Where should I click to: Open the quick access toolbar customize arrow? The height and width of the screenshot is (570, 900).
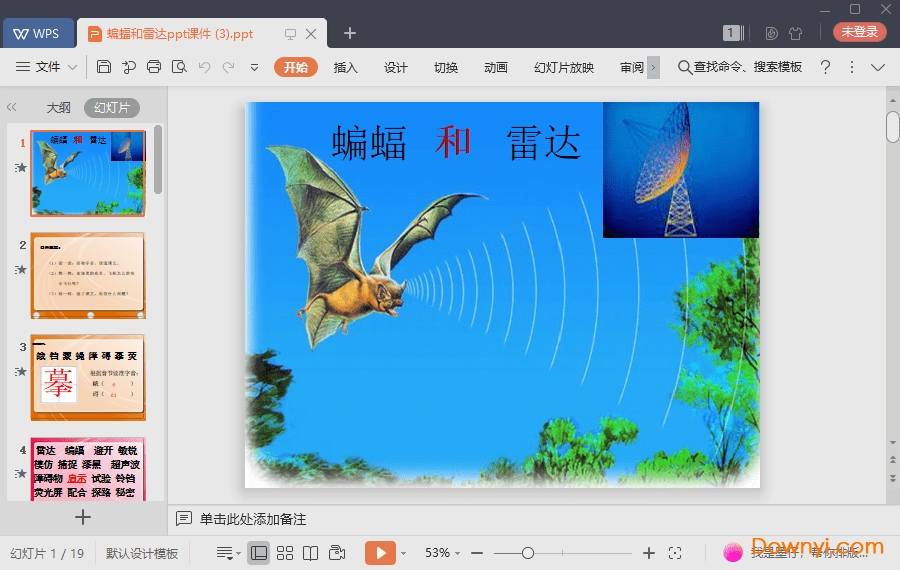(254, 67)
